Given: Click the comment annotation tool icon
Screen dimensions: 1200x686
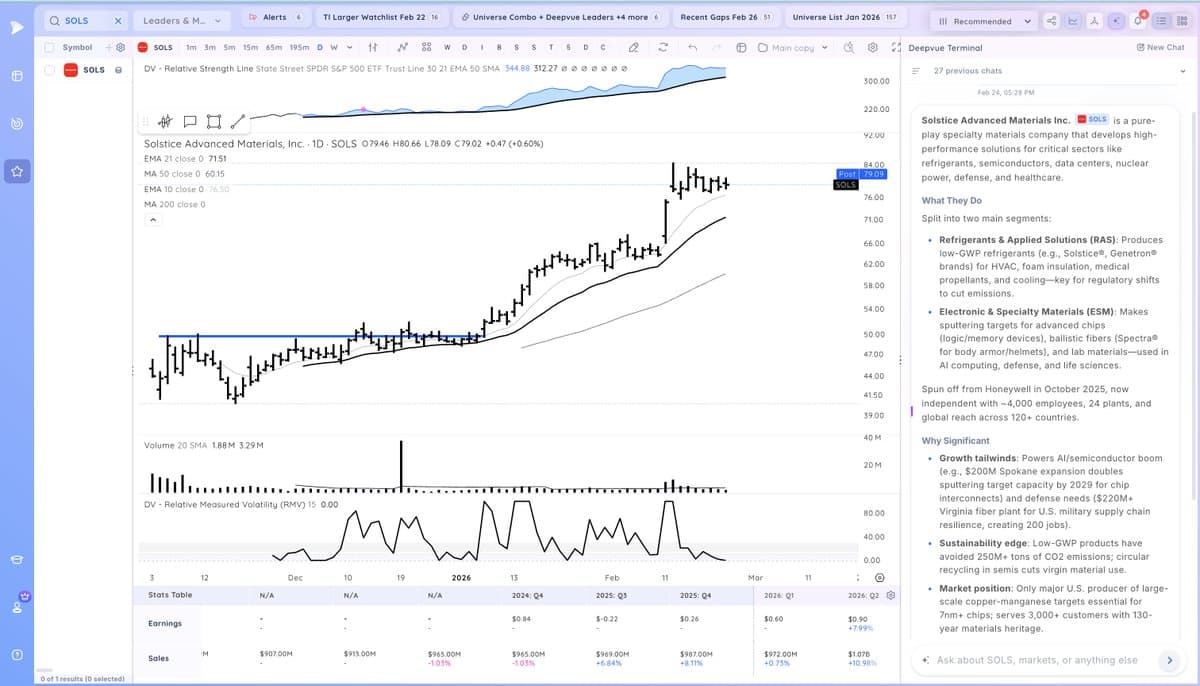Looking at the screenshot, I should click(x=189, y=122).
